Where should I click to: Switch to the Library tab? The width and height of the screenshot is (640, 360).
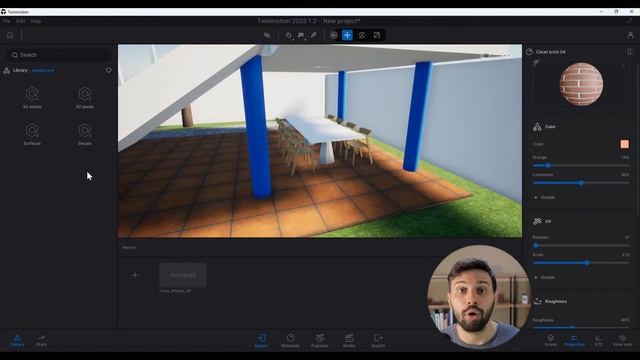pos(17,340)
